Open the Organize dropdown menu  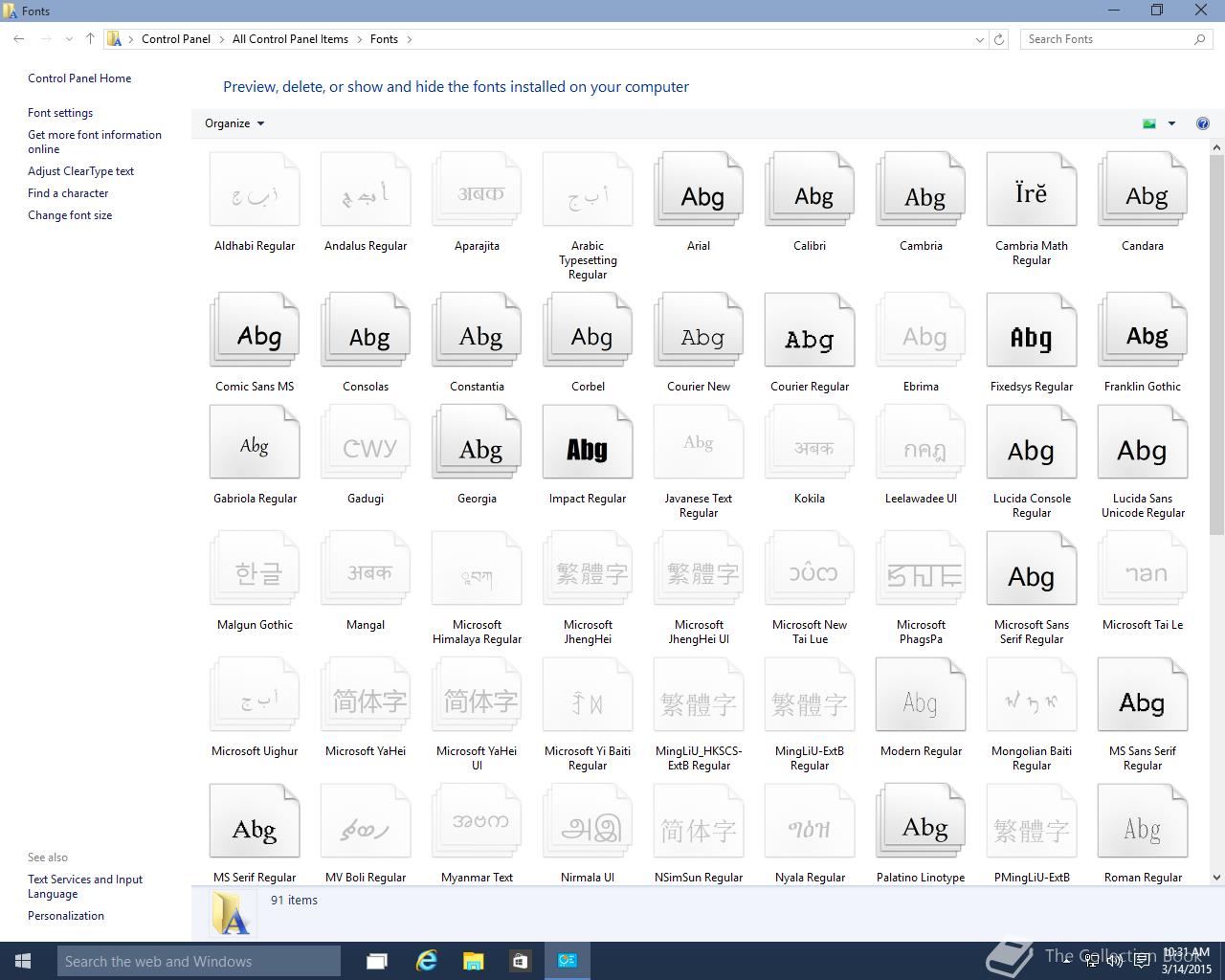coord(234,123)
